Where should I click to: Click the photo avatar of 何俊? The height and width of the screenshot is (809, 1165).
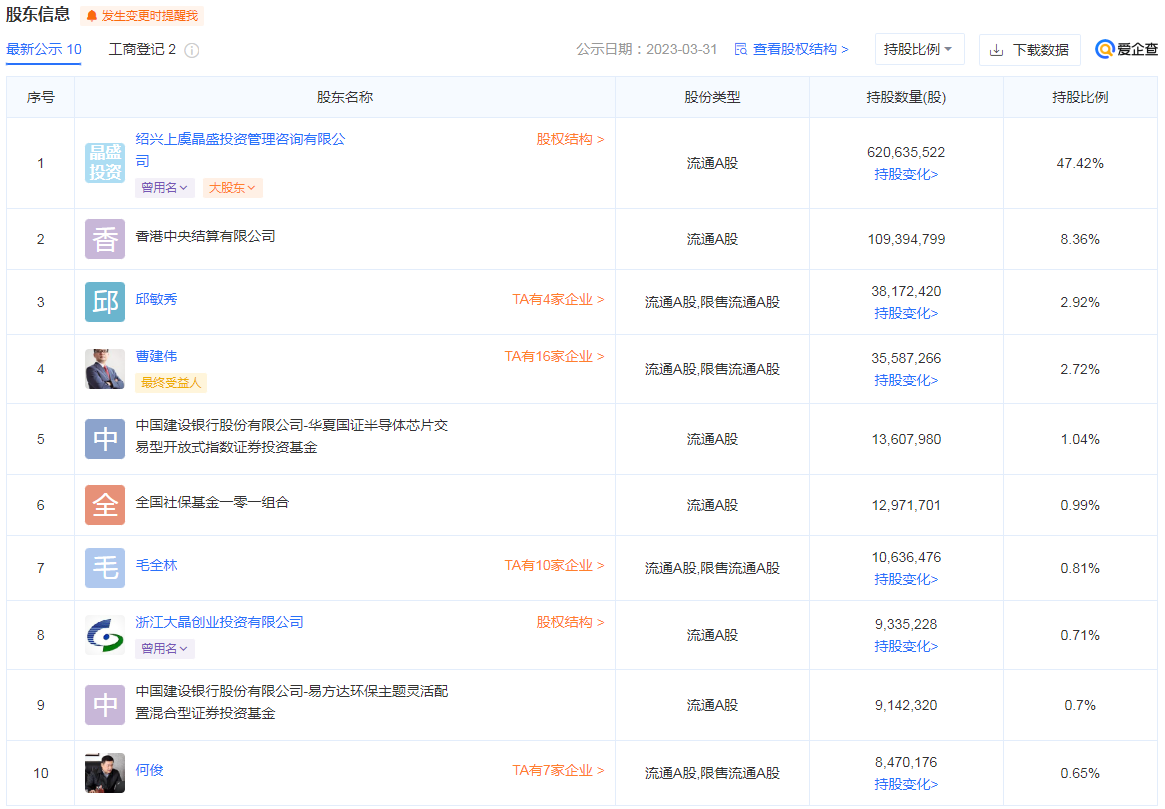105,773
